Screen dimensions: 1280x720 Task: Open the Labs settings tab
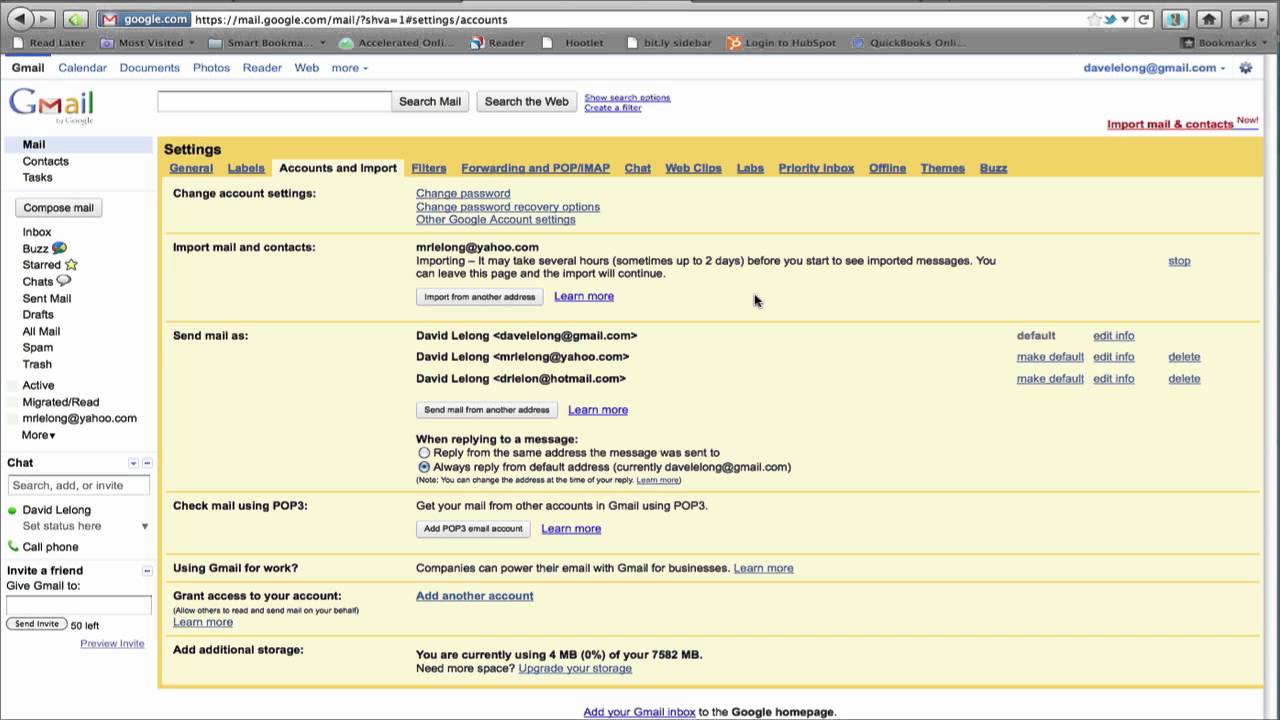750,168
